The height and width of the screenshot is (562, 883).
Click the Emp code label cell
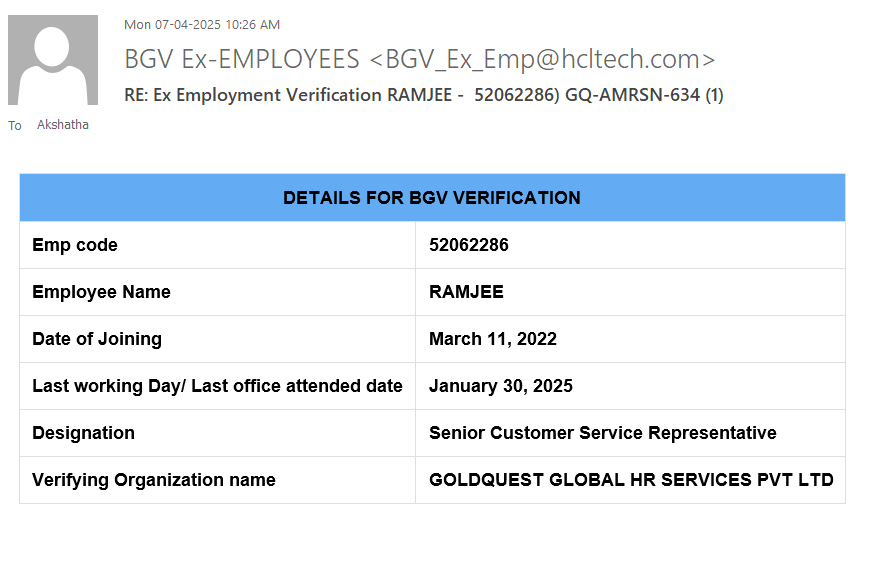[75, 245]
